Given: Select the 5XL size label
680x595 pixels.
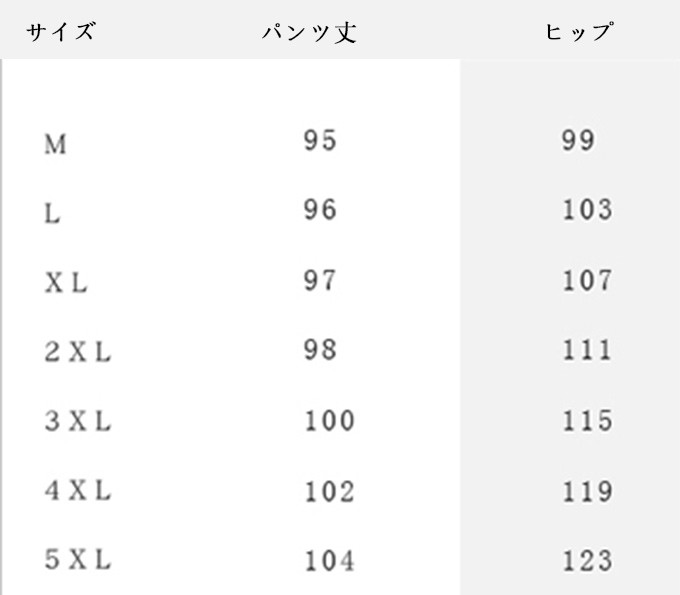Looking at the screenshot, I should pos(77,560).
